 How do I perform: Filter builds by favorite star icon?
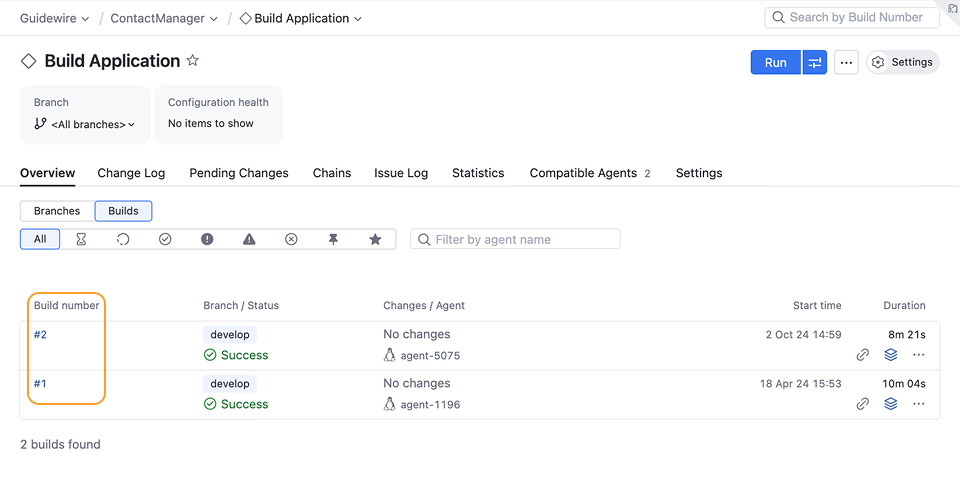coord(375,239)
